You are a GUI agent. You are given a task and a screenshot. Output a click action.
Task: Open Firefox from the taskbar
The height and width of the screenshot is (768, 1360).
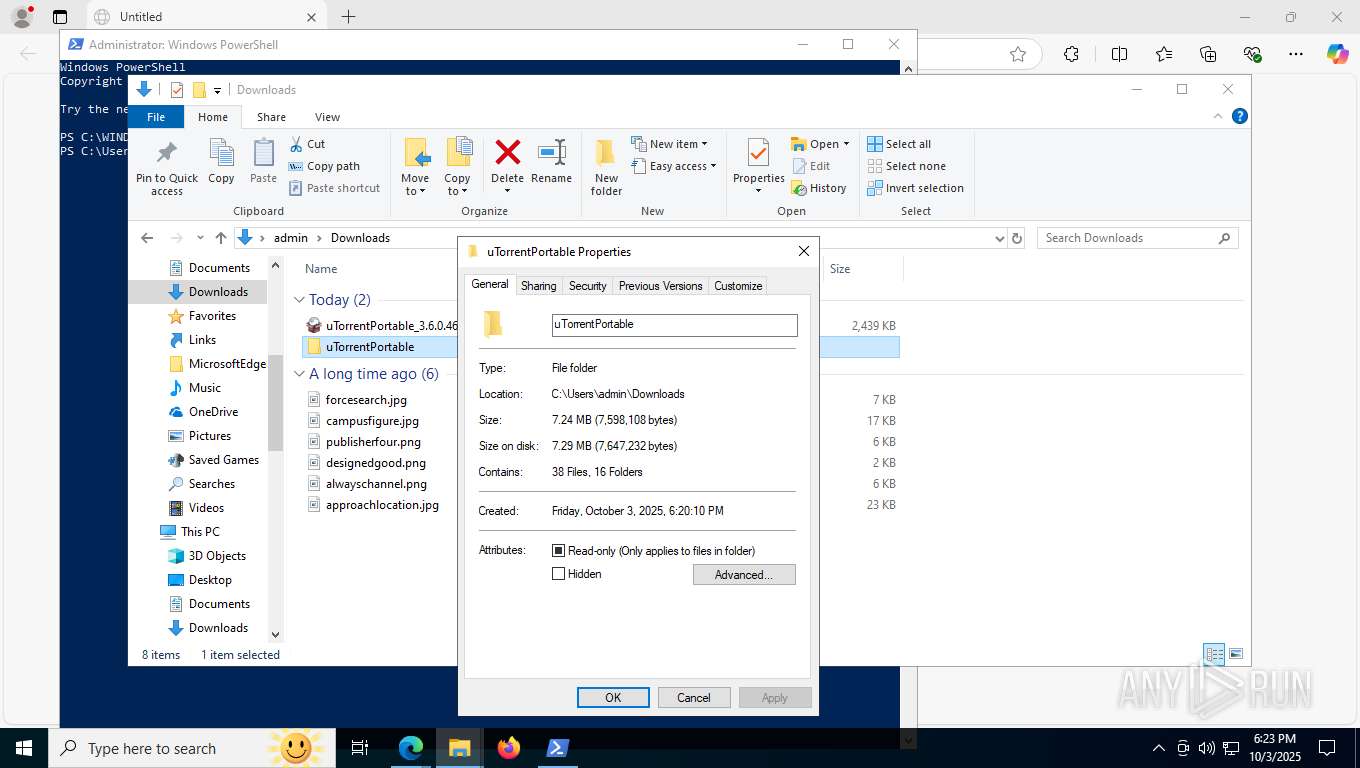[x=509, y=748]
